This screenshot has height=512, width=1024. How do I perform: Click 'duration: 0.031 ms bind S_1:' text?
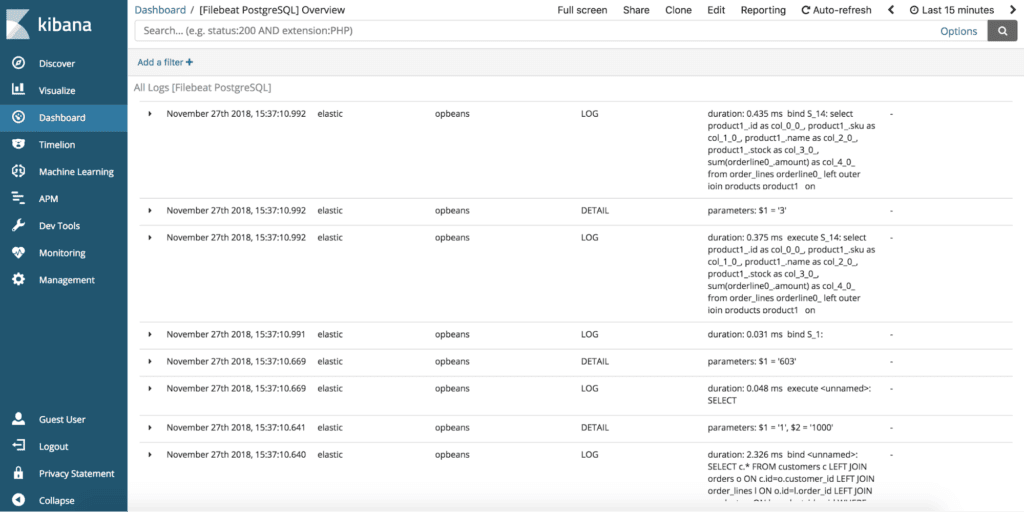(765, 334)
